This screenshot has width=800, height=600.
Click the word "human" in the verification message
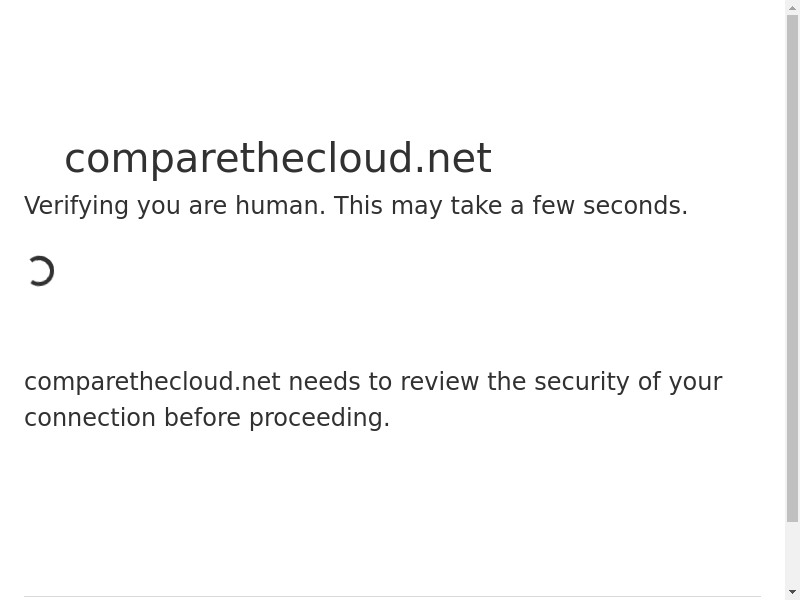click(x=277, y=206)
